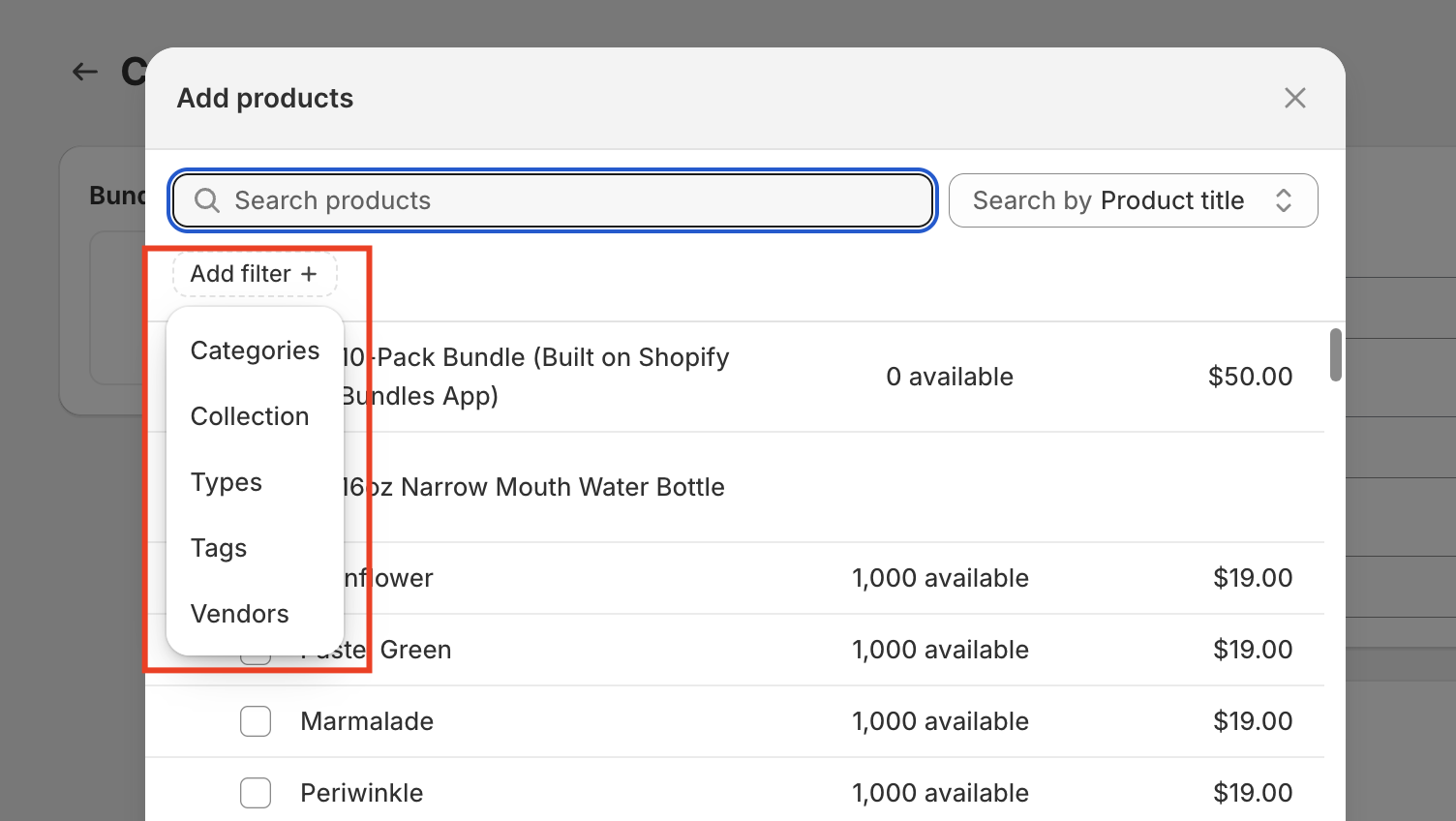Check the Periwinkle variant checkbox
This screenshot has width=1456, height=821.
point(256,793)
